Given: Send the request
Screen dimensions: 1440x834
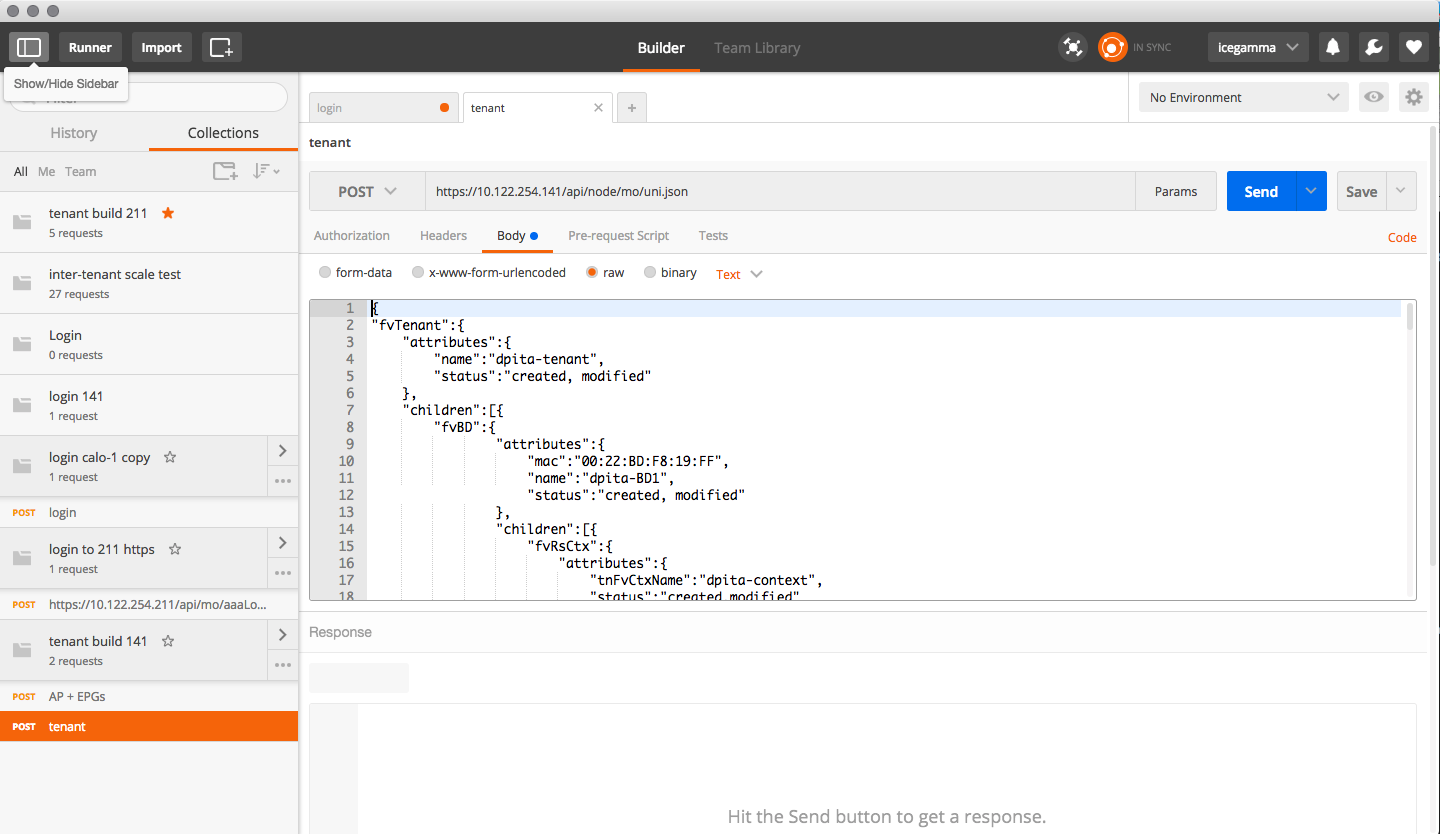Looking at the screenshot, I should pos(1261,191).
